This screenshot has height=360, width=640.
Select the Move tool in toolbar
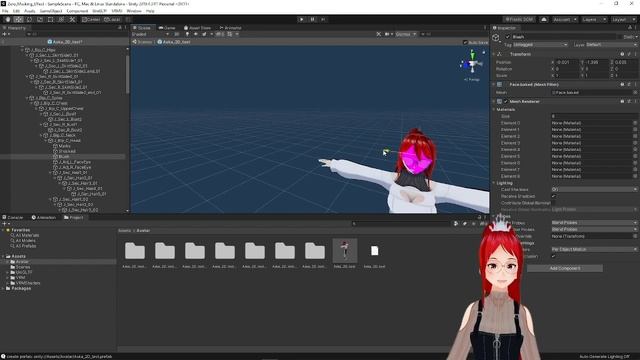[18, 19]
